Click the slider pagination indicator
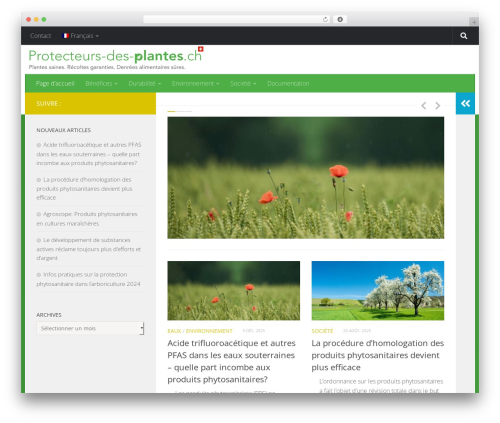The width and height of the screenshot is (500, 423). pyautogui.click(x=180, y=111)
